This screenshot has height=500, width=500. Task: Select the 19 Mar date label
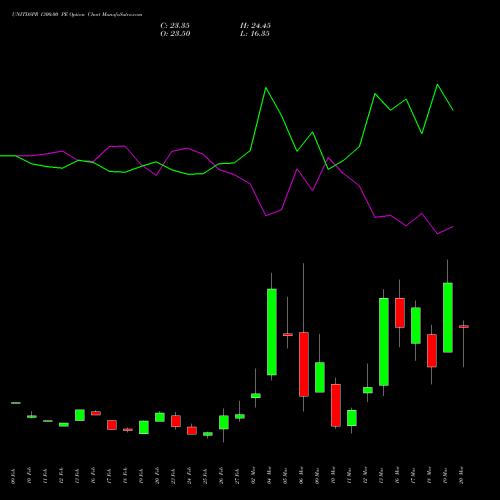point(445,476)
